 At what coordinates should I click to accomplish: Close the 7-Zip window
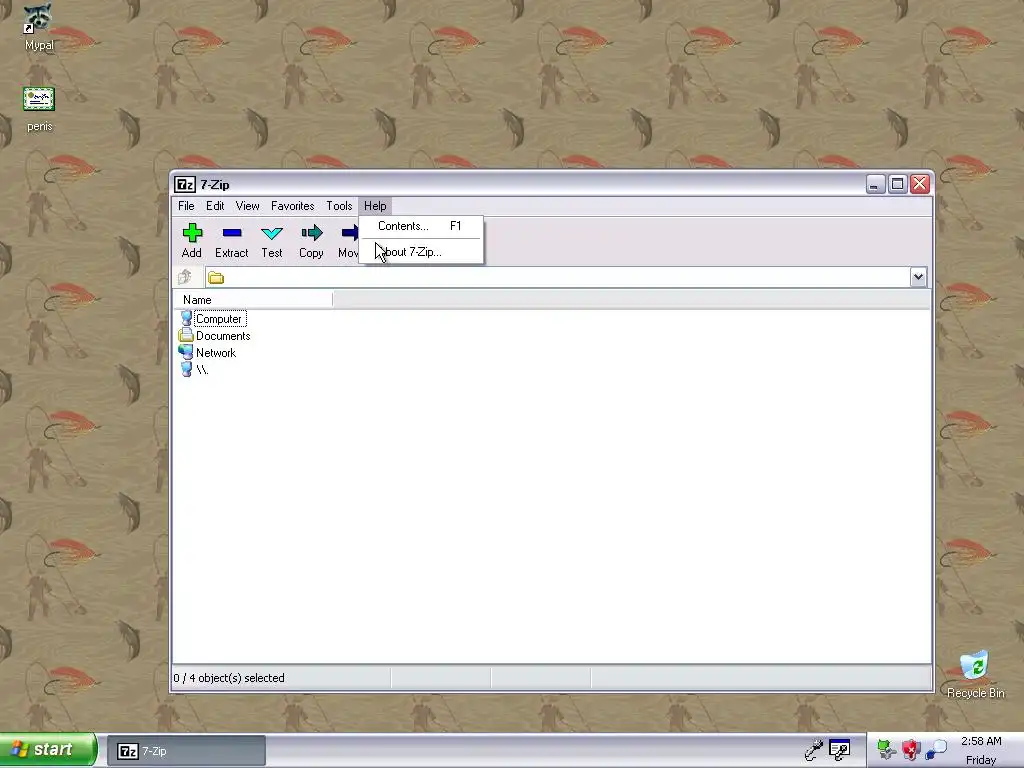coord(920,184)
